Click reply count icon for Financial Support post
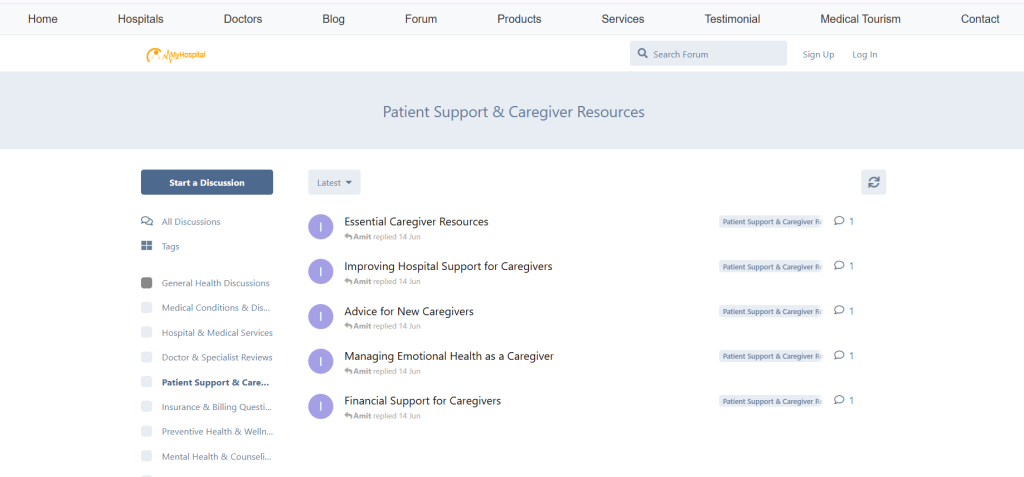Viewport: 1024px width, 477px height. click(839, 400)
